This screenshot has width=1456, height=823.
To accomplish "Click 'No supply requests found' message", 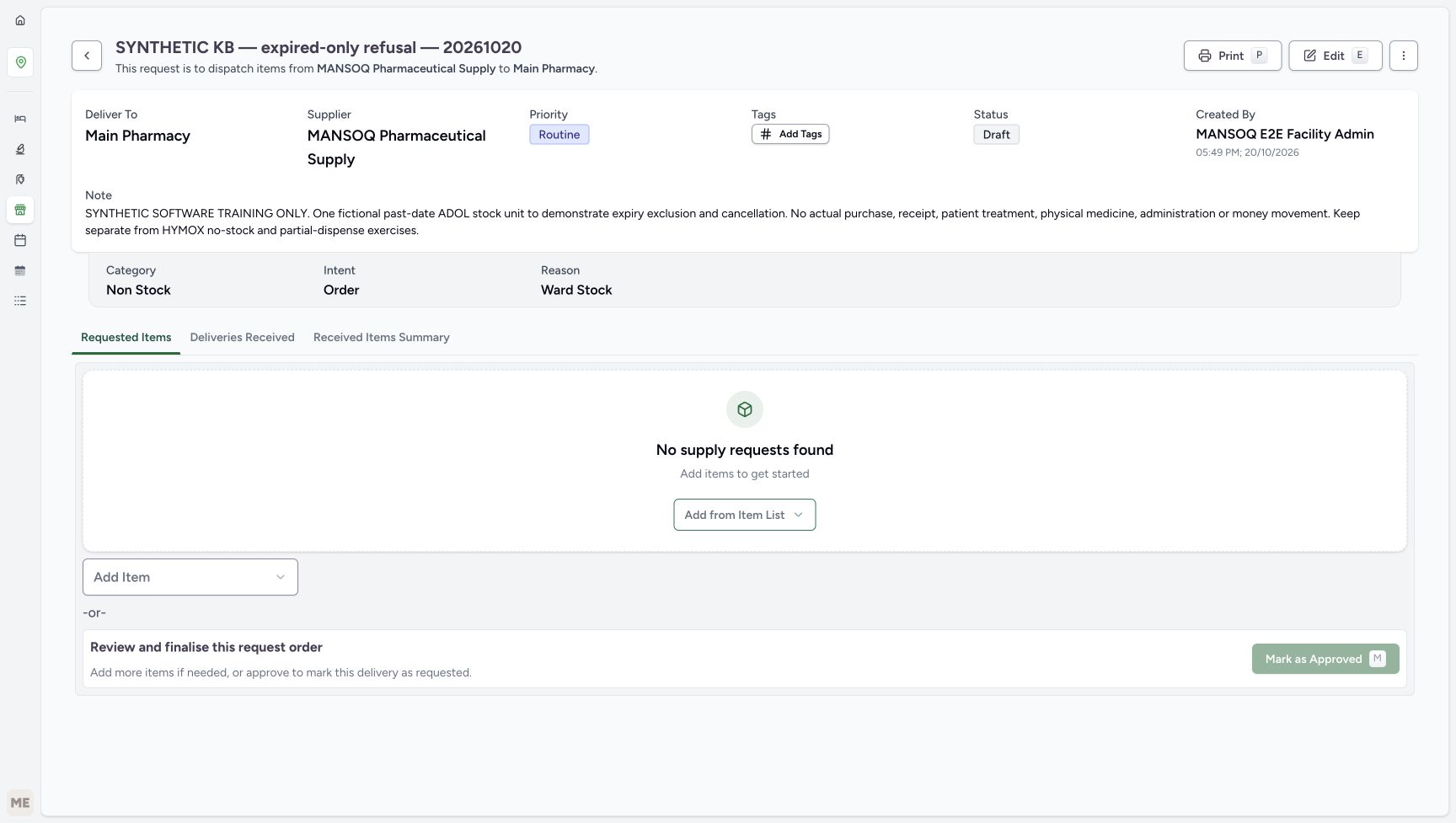I will (x=745, y=450).
